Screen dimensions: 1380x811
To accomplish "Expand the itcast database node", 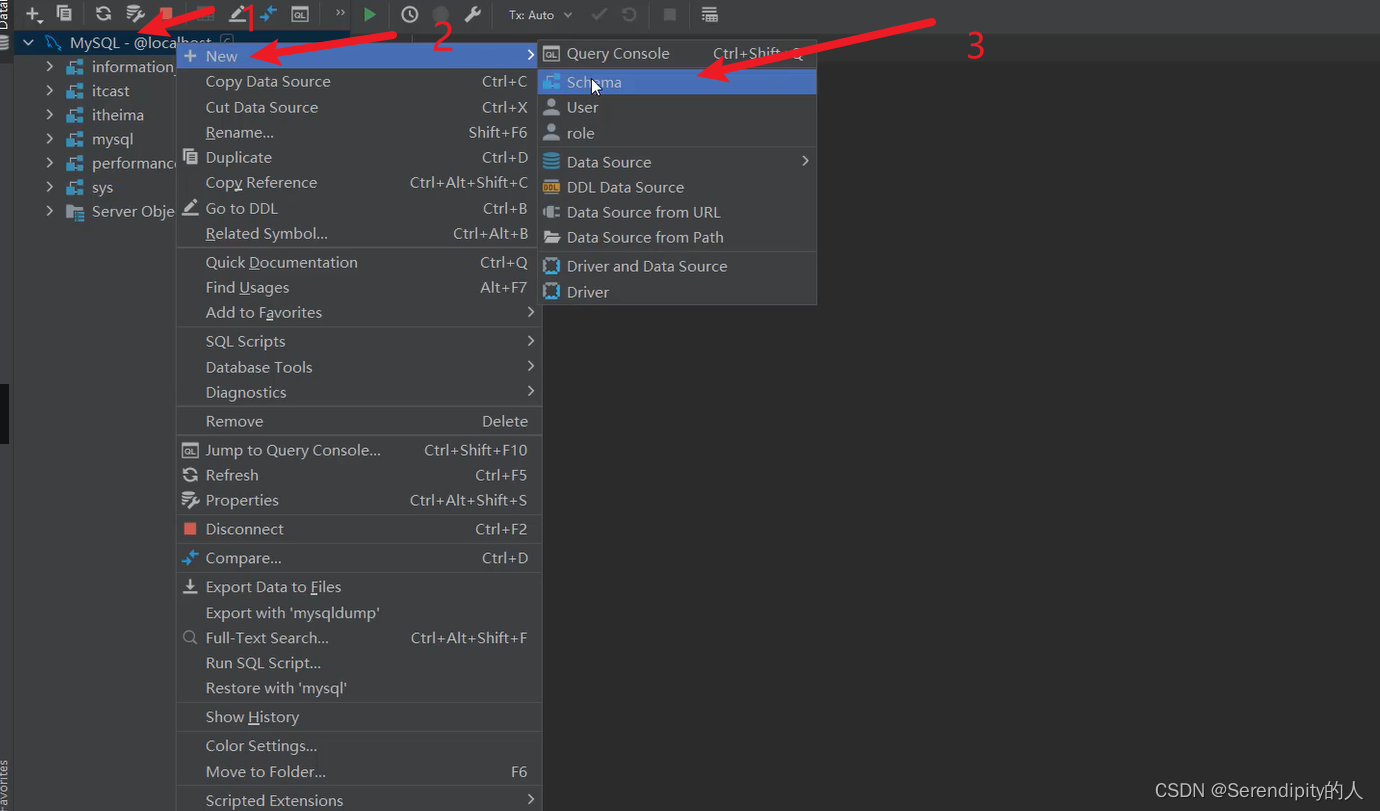I will coord(48,90).
